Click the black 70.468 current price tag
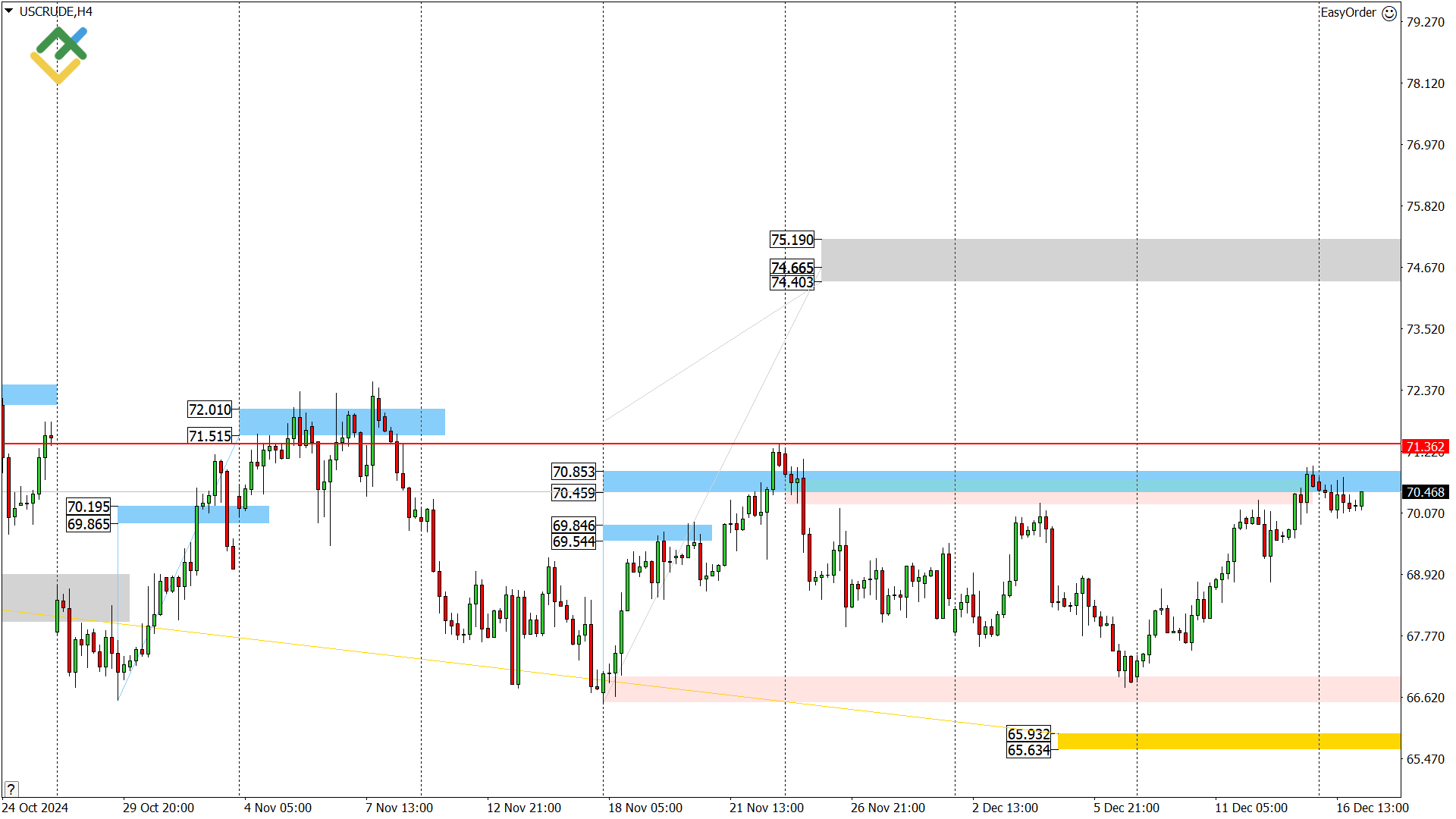This screenshot has width=1456, height=819. coord(1424,492)
